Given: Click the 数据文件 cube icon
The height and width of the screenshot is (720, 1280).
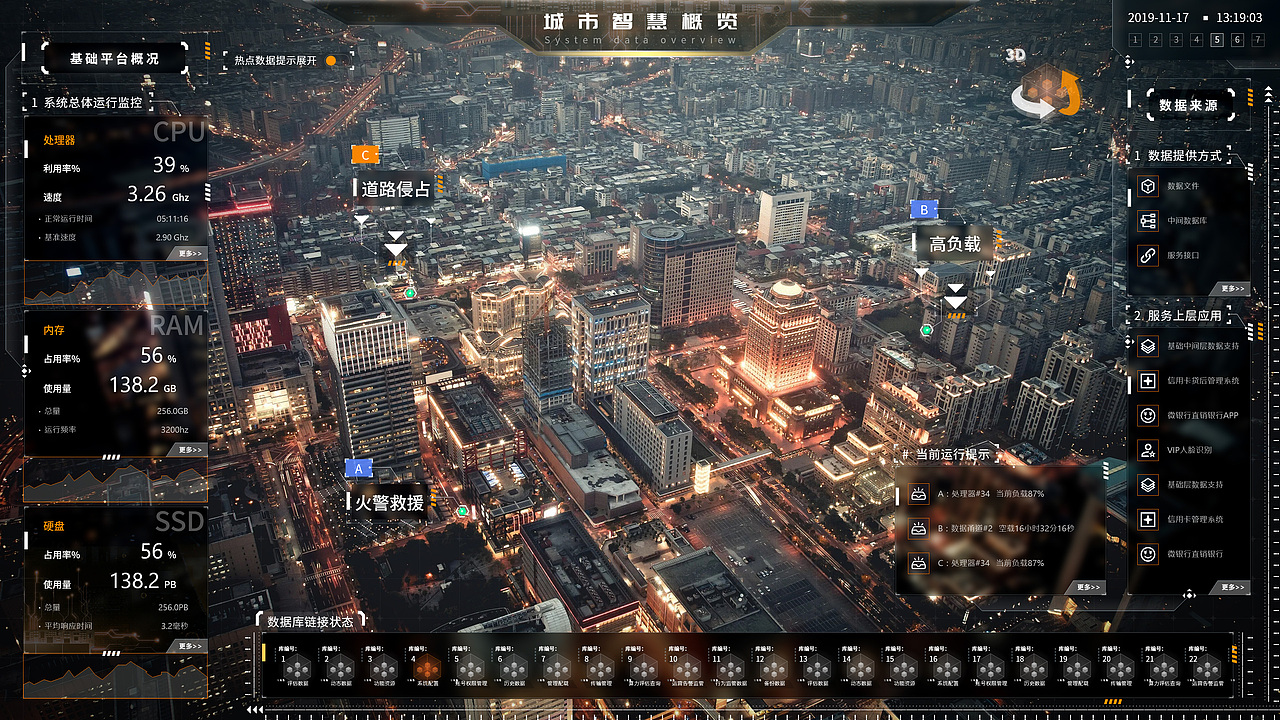Looking at the screenshot, I should coord(1148,186).
